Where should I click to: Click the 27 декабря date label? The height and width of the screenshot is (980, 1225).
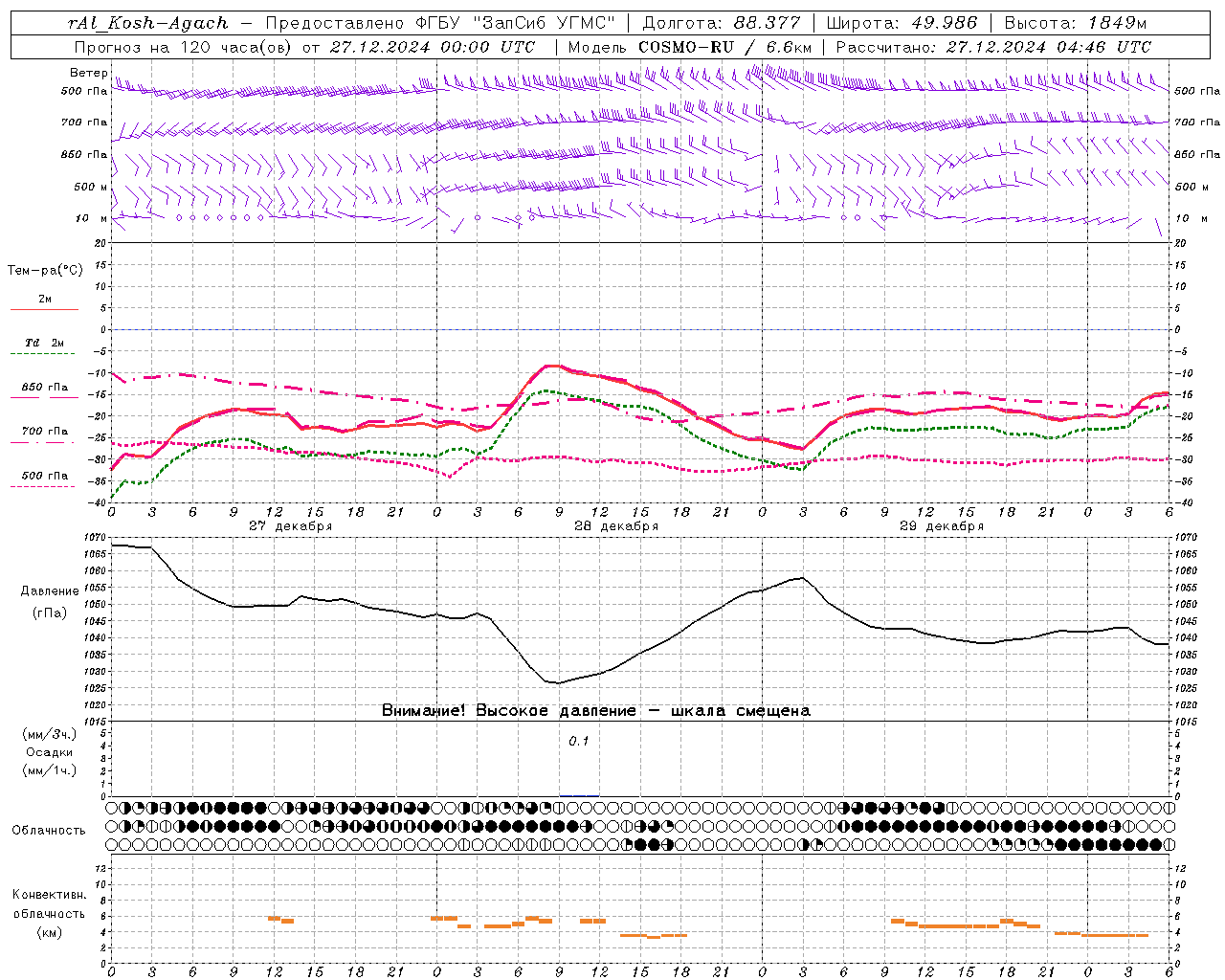pos(290,525)
